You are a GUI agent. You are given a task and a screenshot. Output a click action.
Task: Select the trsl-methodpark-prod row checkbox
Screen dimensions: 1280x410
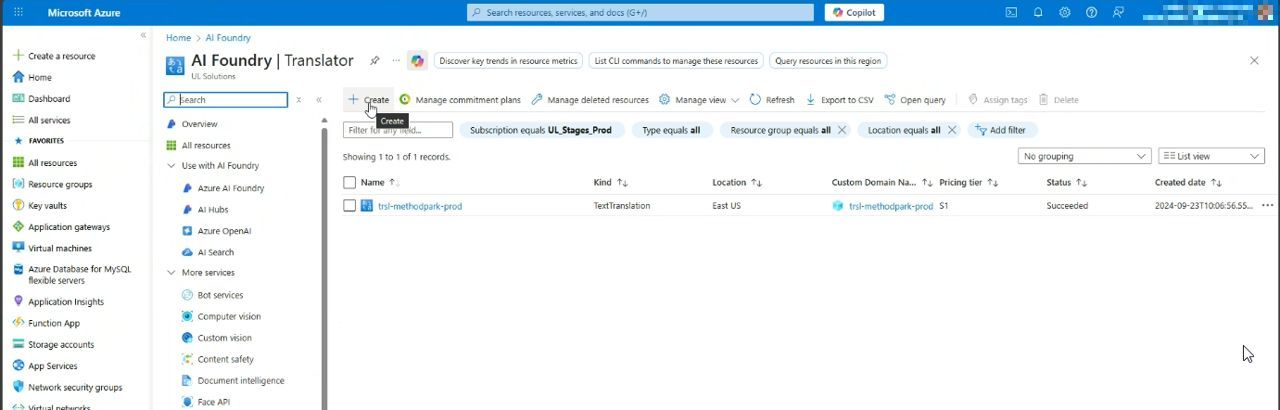coord(349,206)
